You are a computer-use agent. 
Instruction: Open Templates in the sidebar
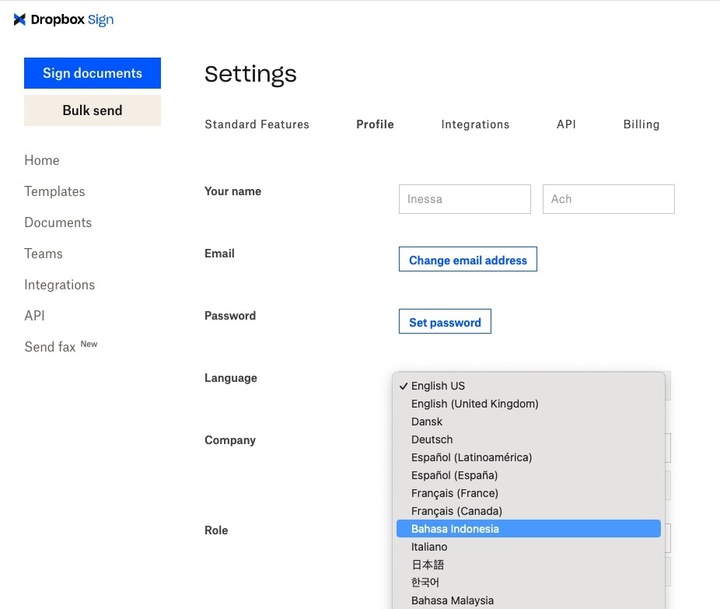55,192
